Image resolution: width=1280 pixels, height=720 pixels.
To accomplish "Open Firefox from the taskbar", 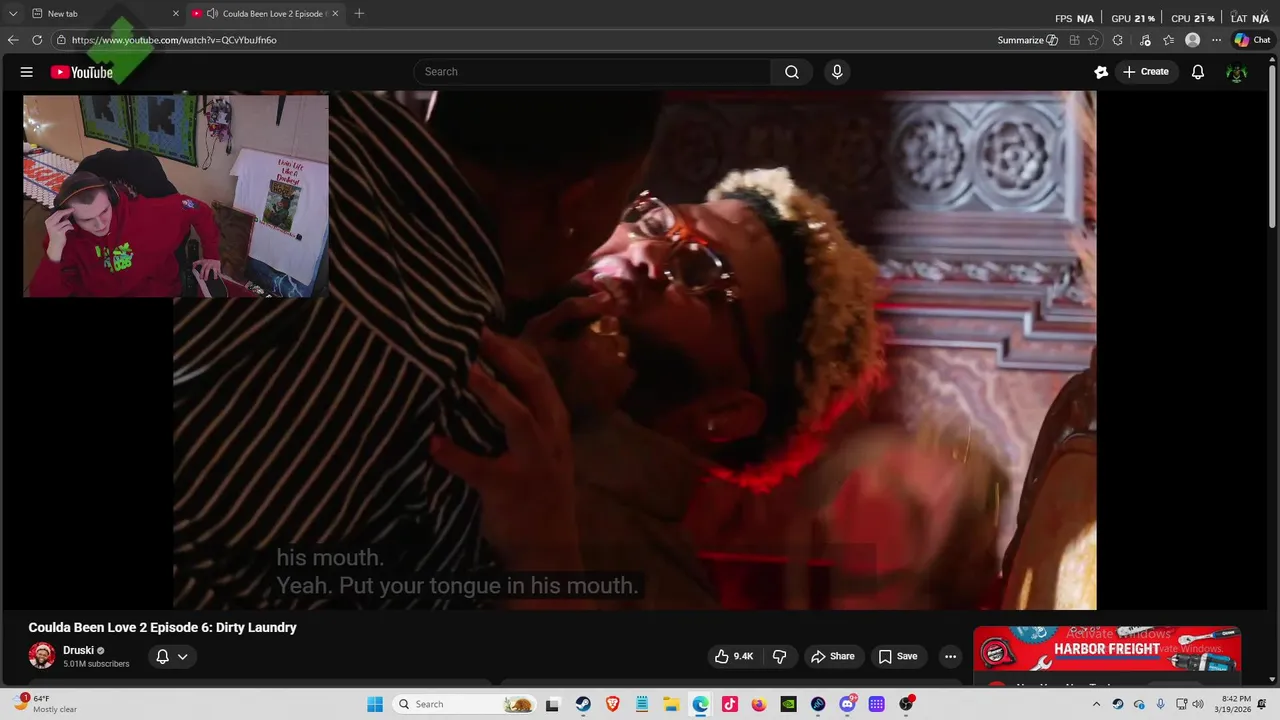I will pos(759,704).
